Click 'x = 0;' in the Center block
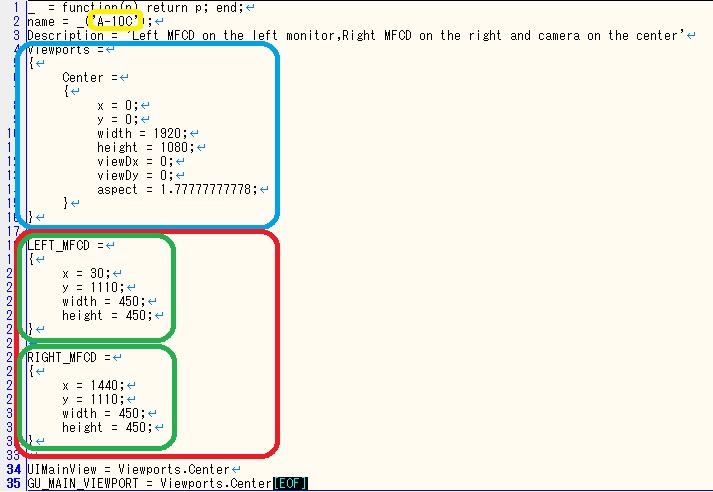The height and width of the screenshot is (492, 713). 117,105
